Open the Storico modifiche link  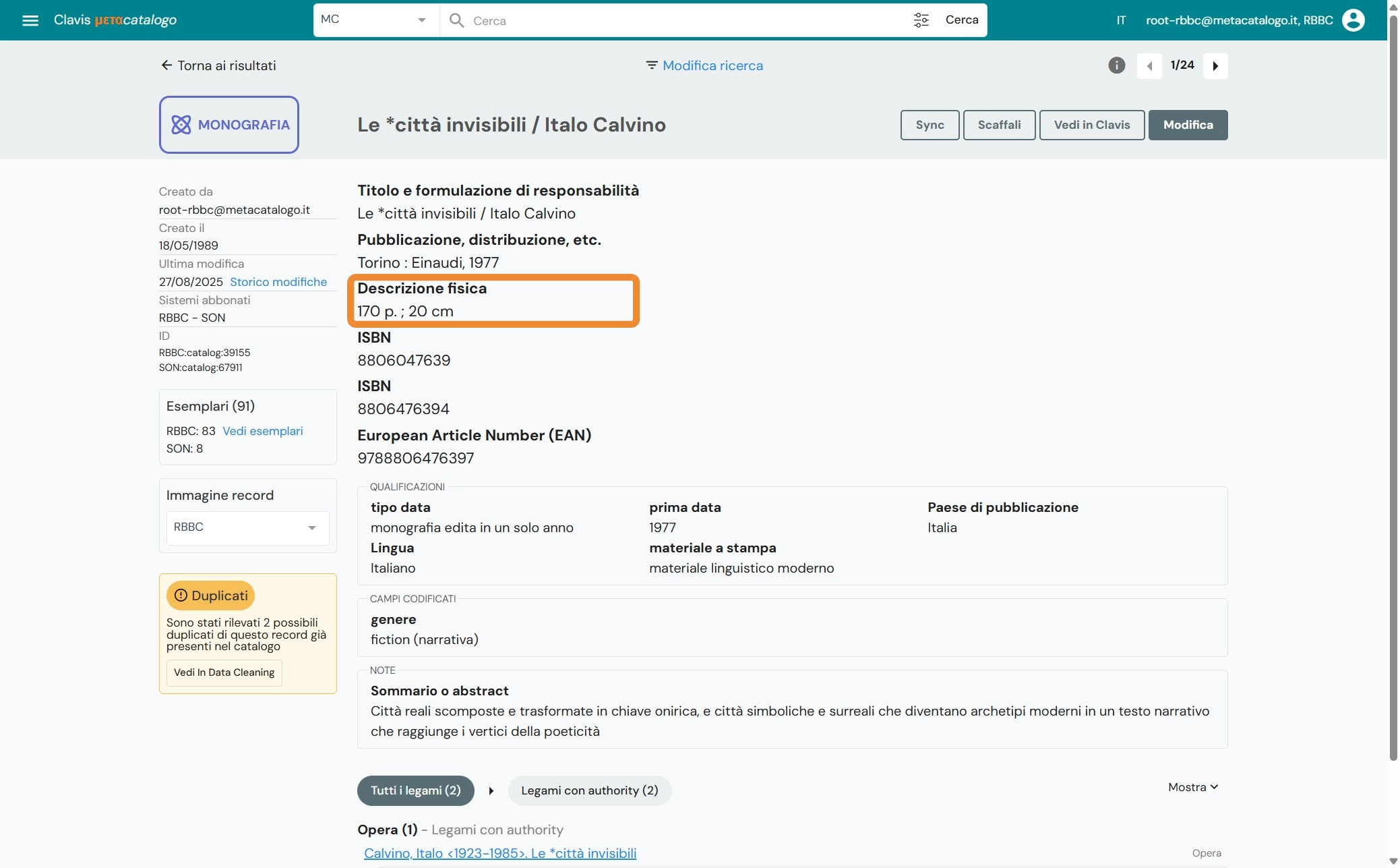(278, 281)
